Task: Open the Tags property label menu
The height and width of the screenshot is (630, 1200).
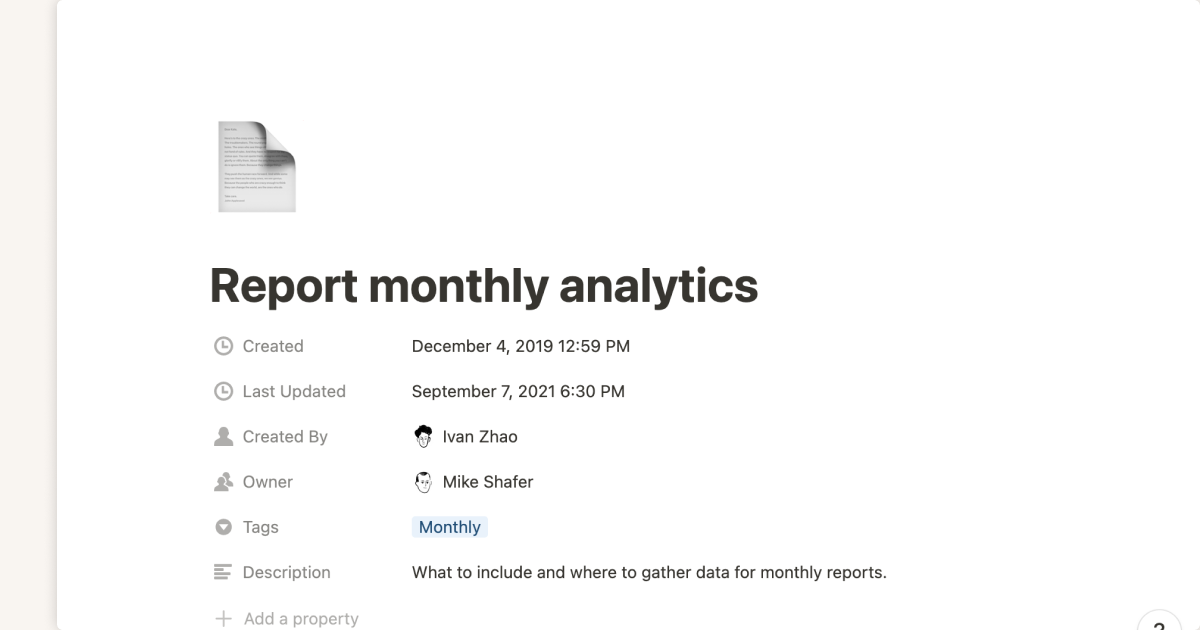Action: (x=260, y=527)
